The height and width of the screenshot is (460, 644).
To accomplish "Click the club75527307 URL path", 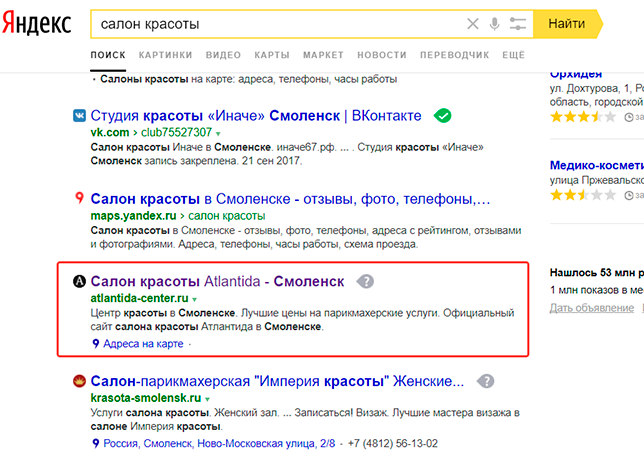I will coord(176,132).
